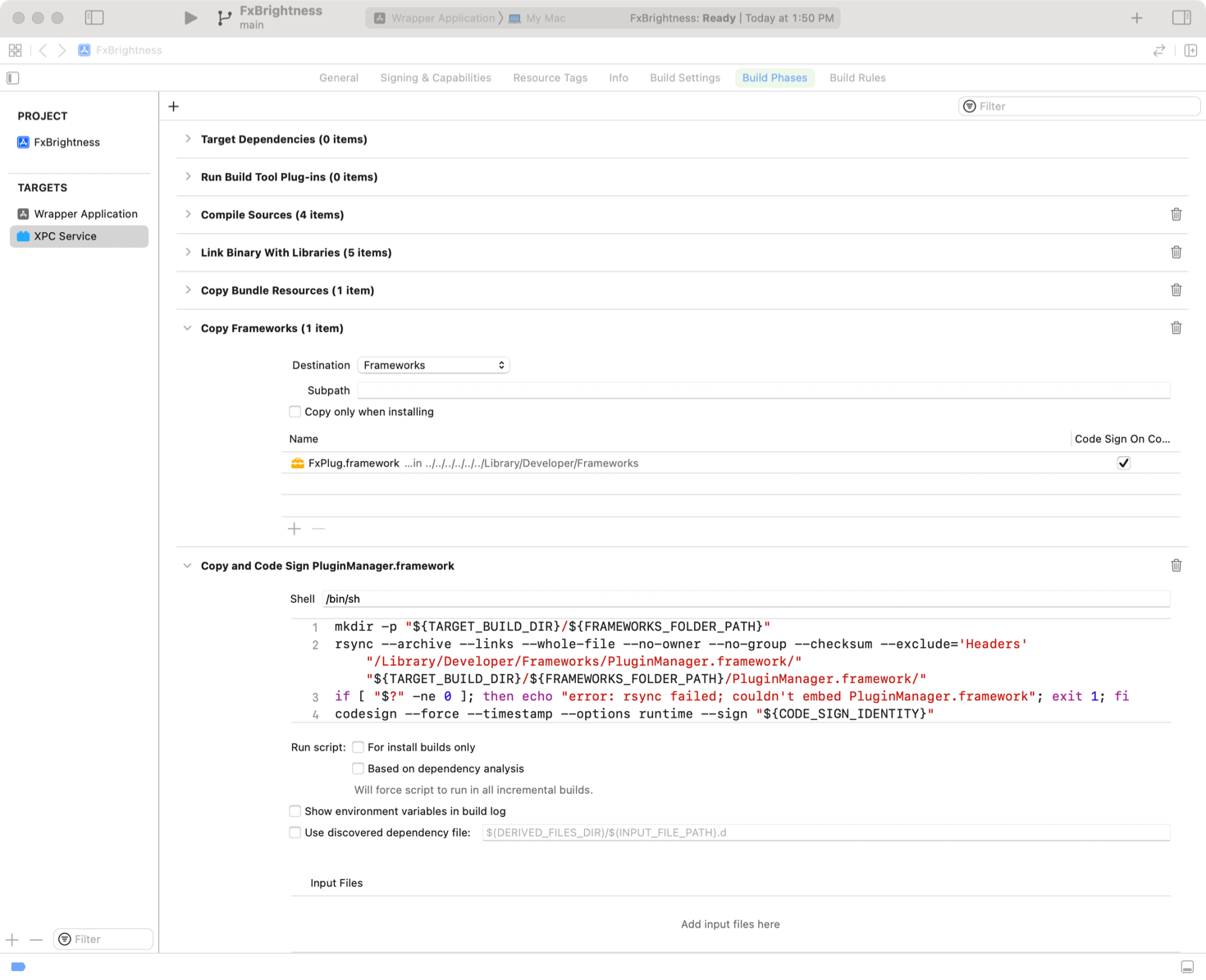1206x980 pixels.
Task: Expand Link Binary With Libraries section
Action: 188,253
